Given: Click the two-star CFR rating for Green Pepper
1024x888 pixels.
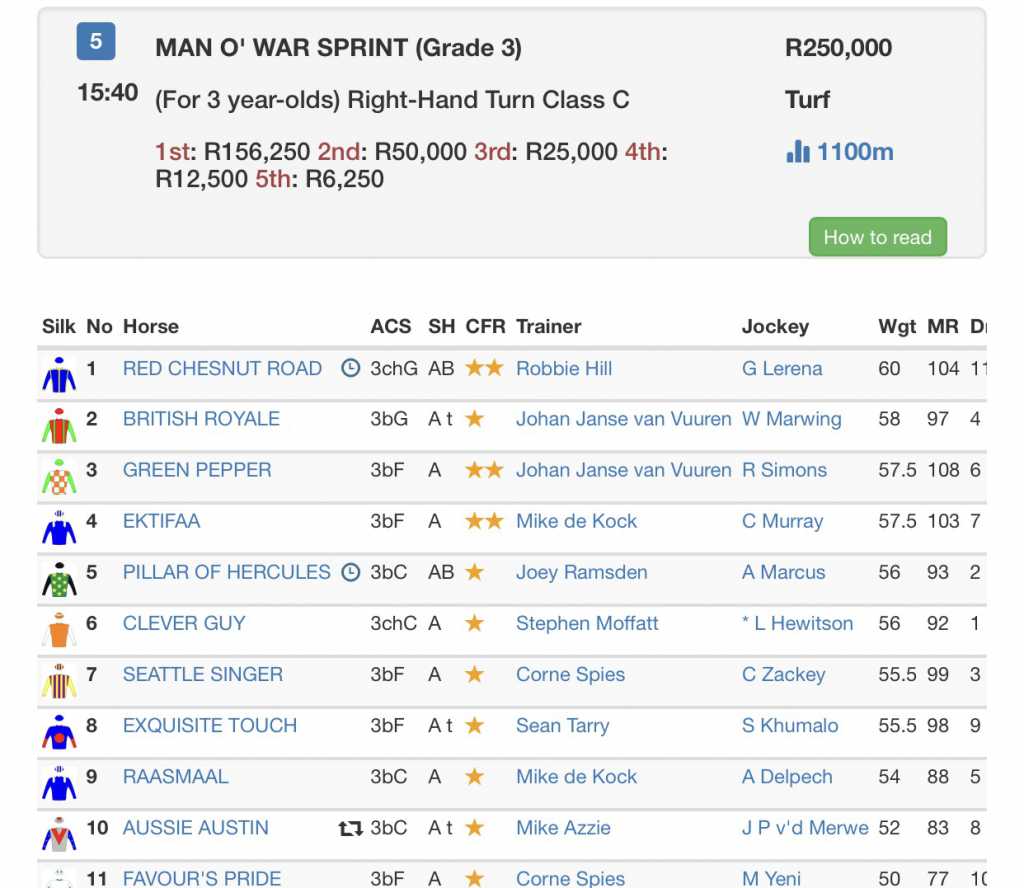Looking at the screenshot, I should pos(484,470).
